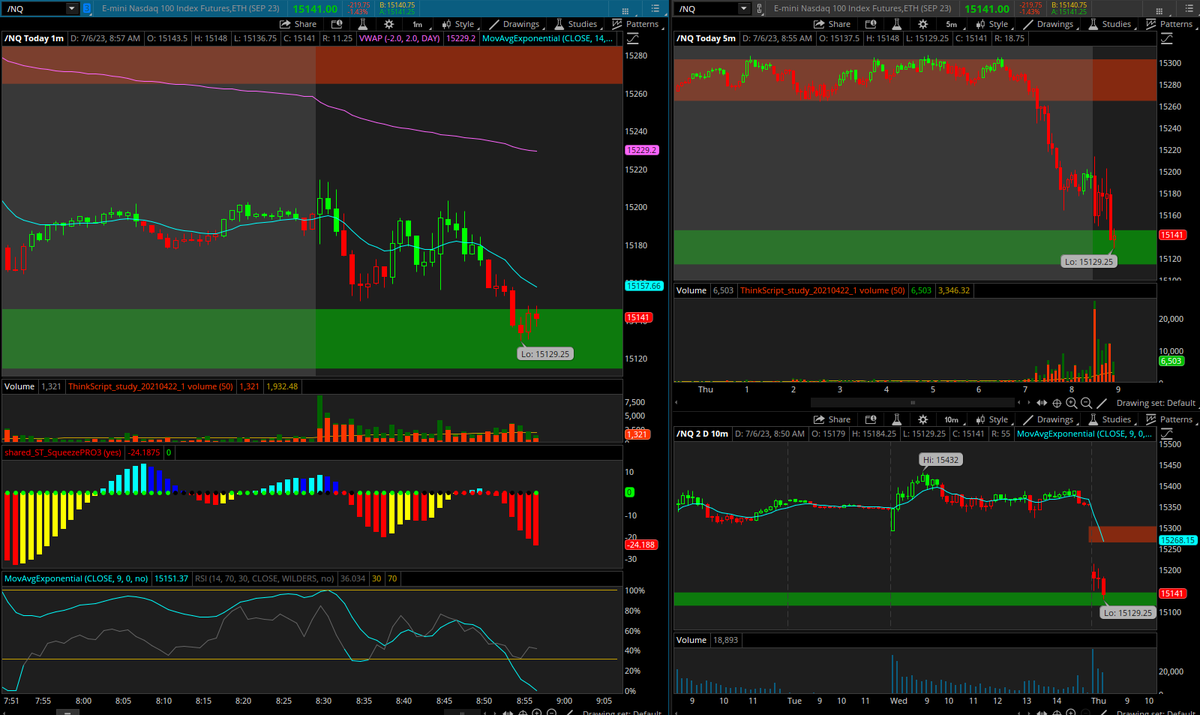The image size is (1200, 715).
Task: Click Share on the 1m chart toolbar
Action: [x=298, y=24]
